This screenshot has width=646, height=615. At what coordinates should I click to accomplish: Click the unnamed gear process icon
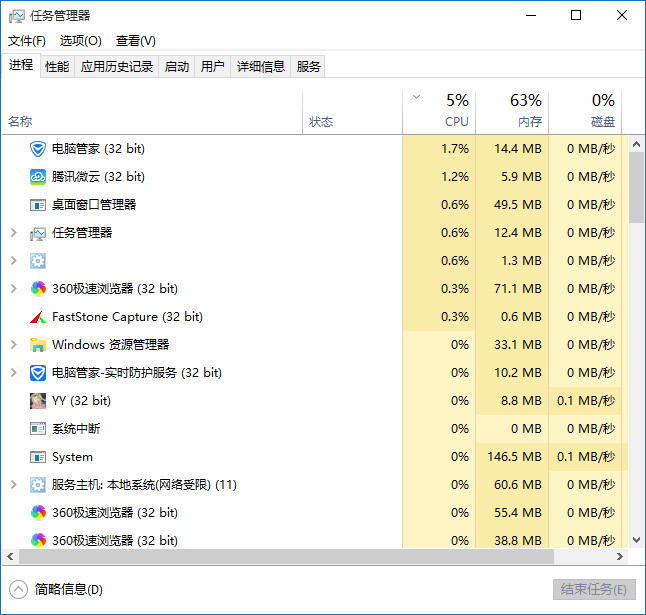point(38,261)
